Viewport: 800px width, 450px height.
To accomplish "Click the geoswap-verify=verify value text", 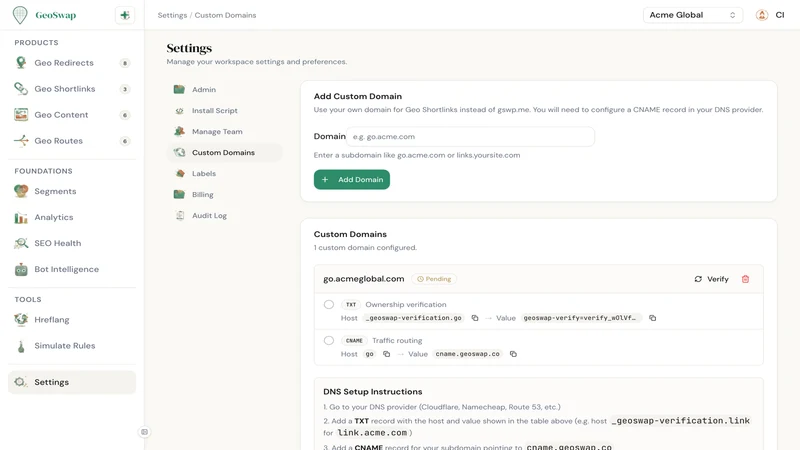I will (x=580, y=318).
